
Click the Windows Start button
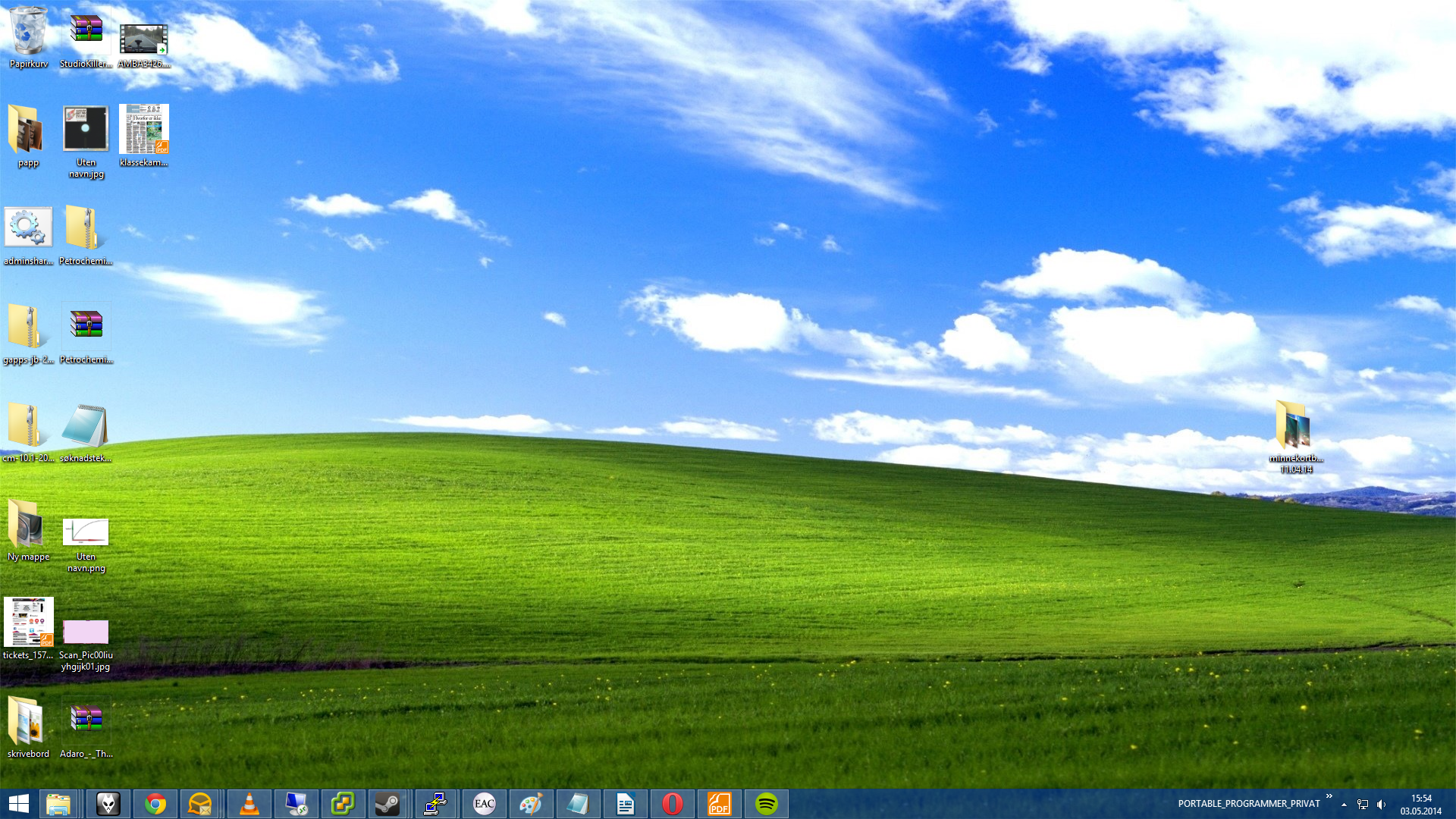point(19,804)
